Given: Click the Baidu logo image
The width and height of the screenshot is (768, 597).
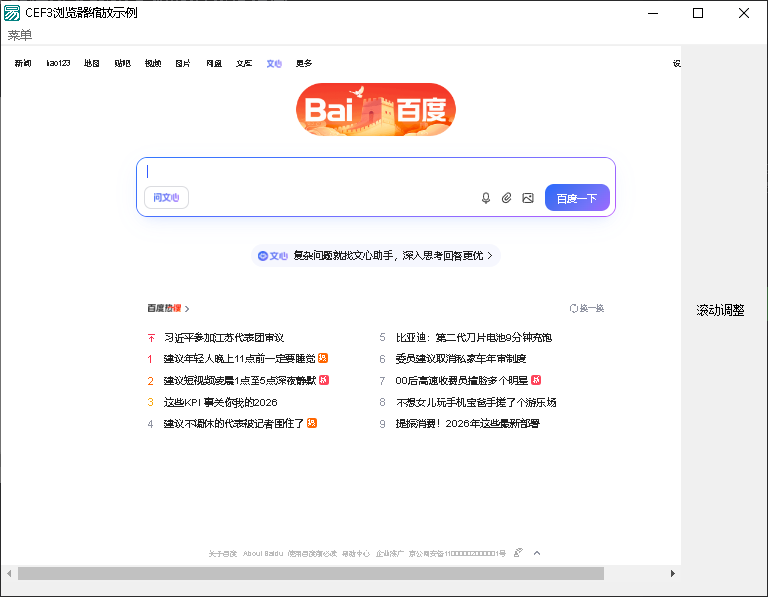Looking at the screenshot, I should (376, 110).
